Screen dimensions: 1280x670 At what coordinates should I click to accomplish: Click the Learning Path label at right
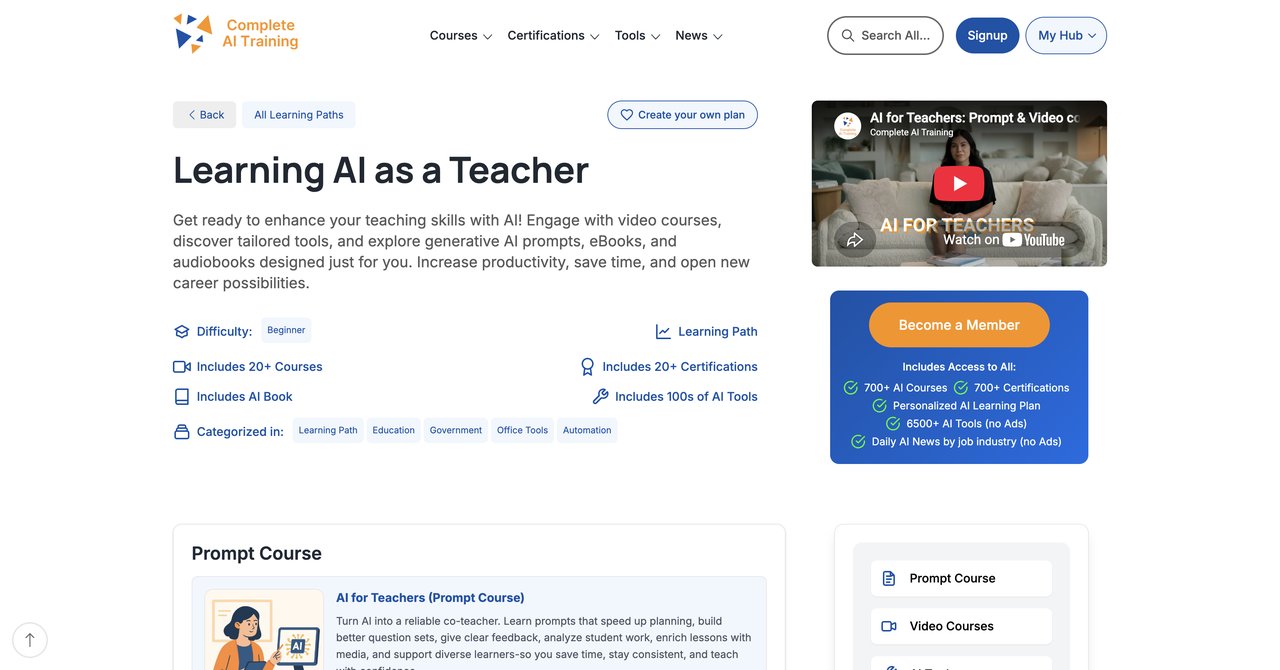pos(718,332)
